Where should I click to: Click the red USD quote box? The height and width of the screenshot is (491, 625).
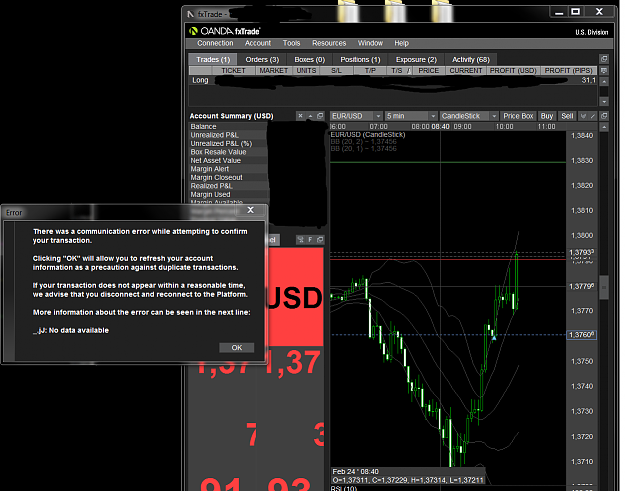coord(295,297)
